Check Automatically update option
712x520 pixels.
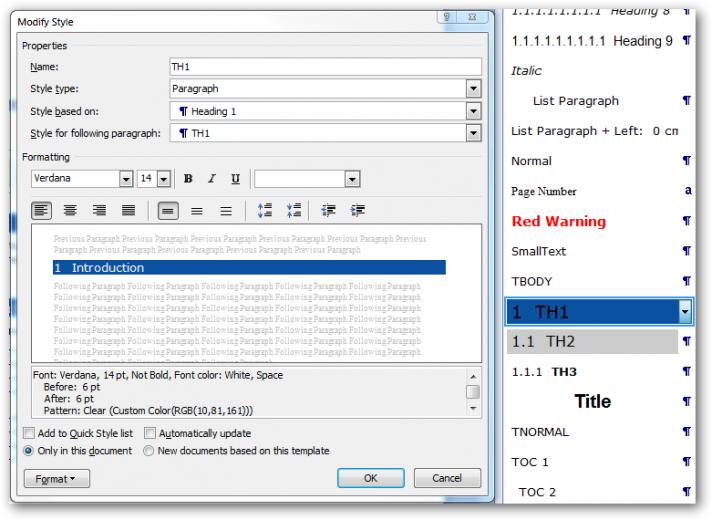coord(150,433)
